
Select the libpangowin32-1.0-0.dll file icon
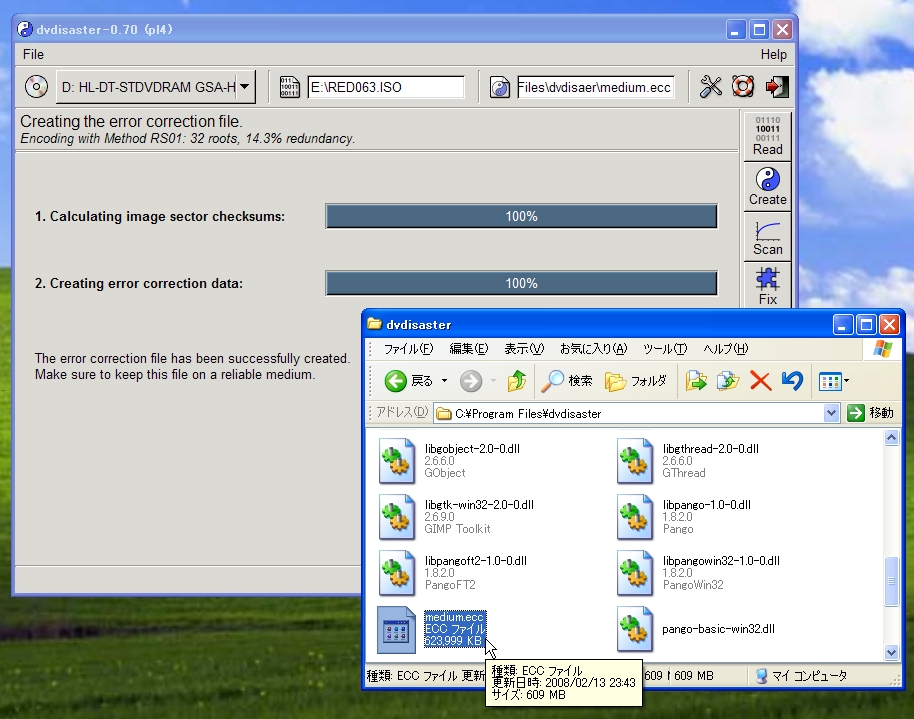pos(635,573)
